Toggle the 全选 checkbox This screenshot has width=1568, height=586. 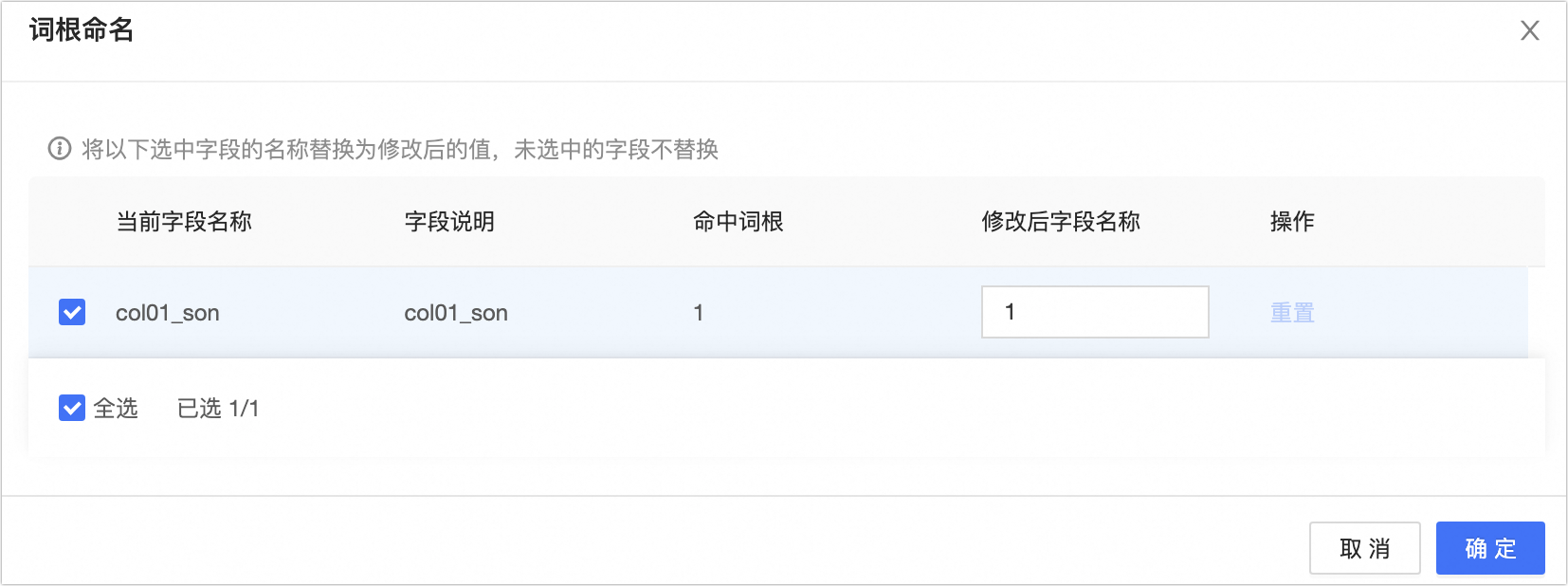coord(72,408)
